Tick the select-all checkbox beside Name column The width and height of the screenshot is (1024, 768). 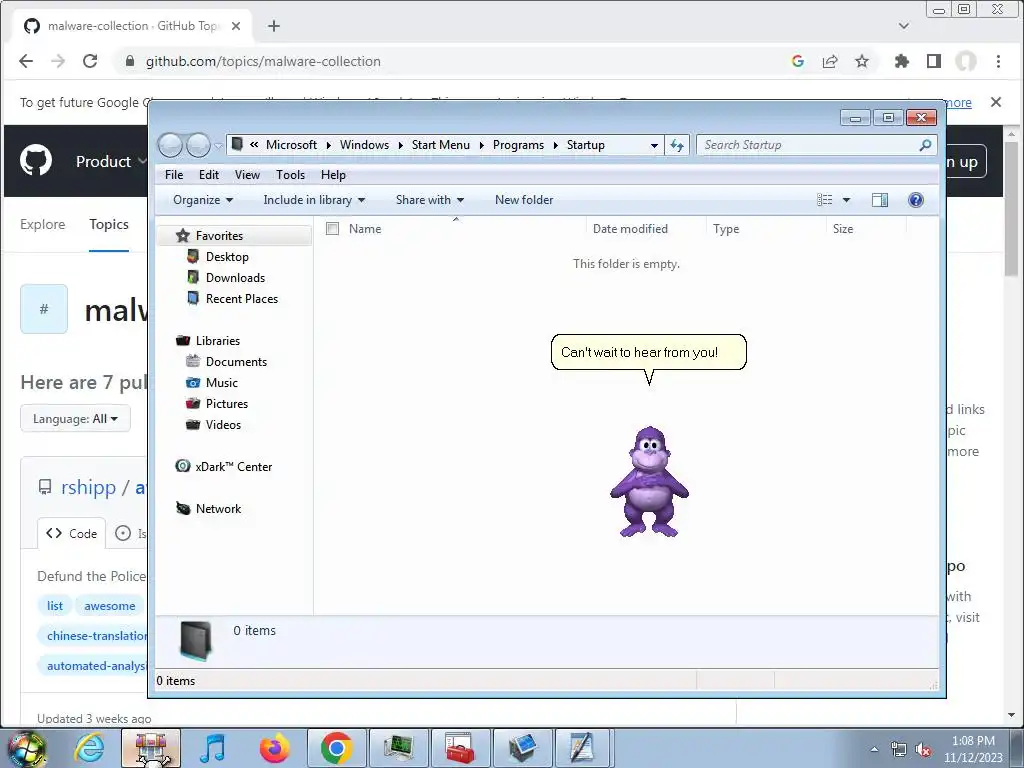tap(332, 229)
